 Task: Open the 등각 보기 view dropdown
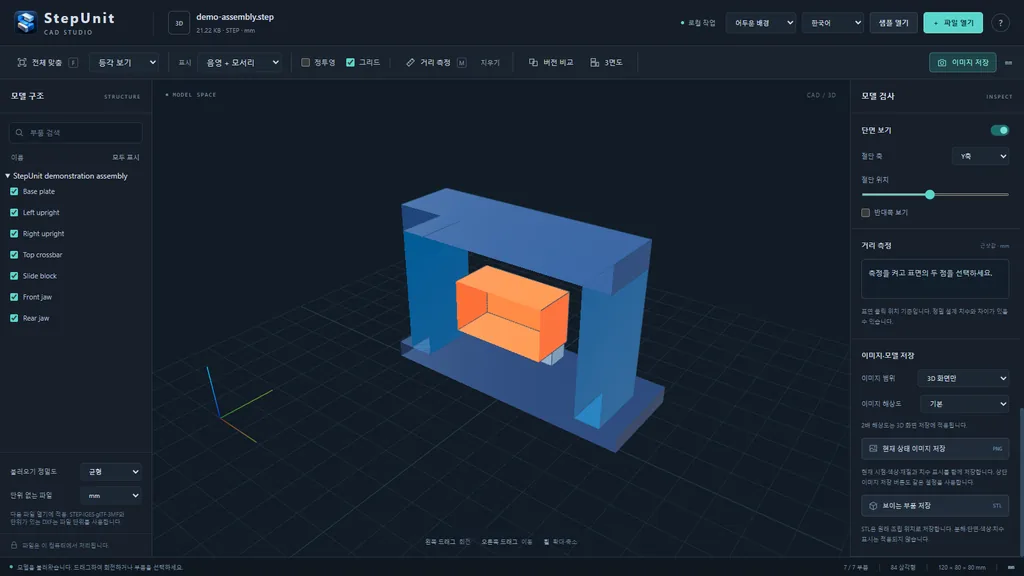[124, 63]
